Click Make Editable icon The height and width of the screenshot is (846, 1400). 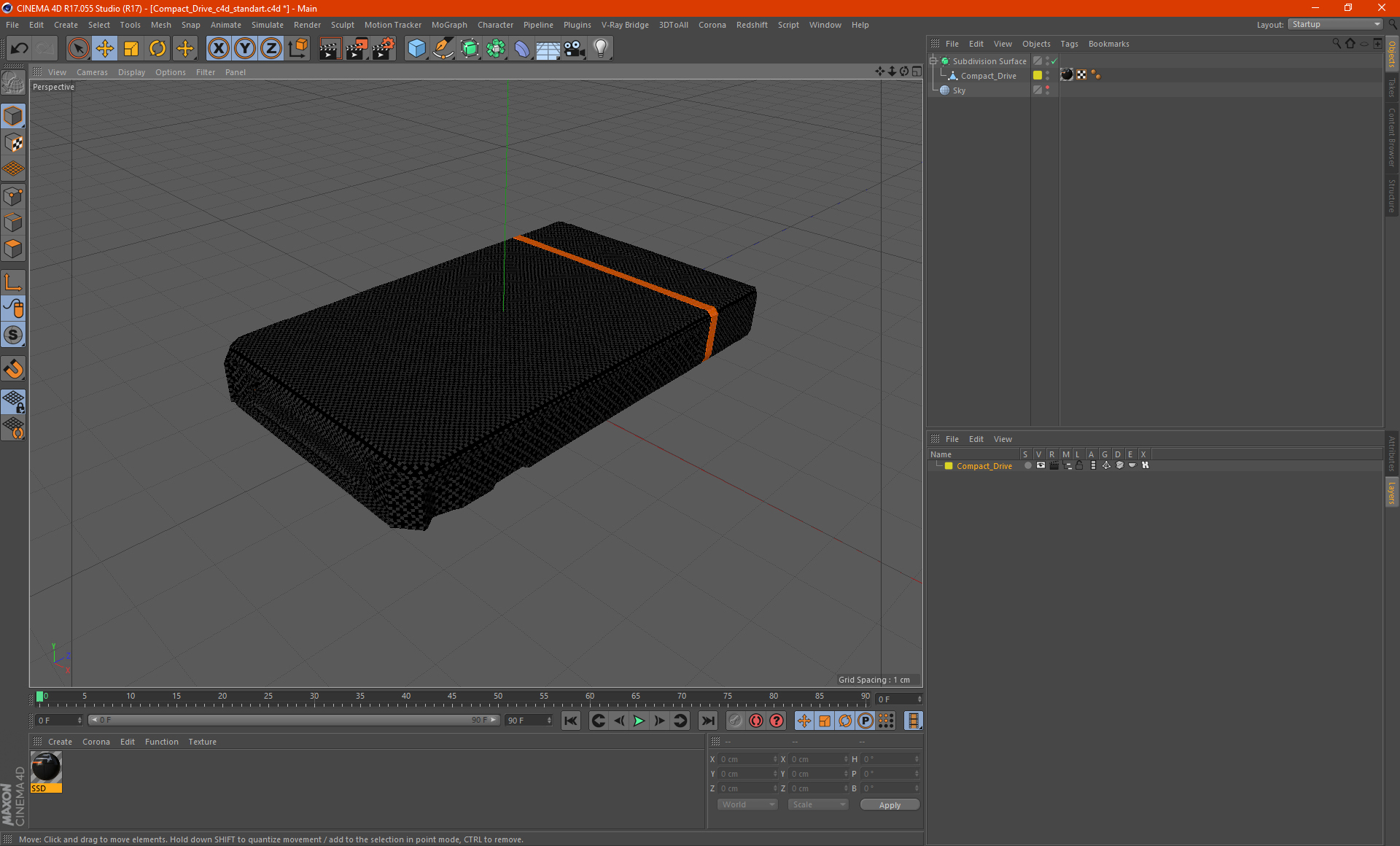point(13,82)
